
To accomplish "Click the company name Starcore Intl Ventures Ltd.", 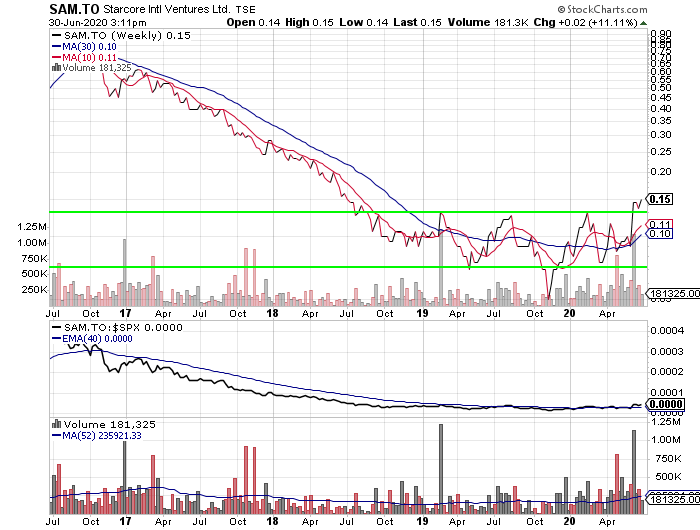I will pos(167,9).
